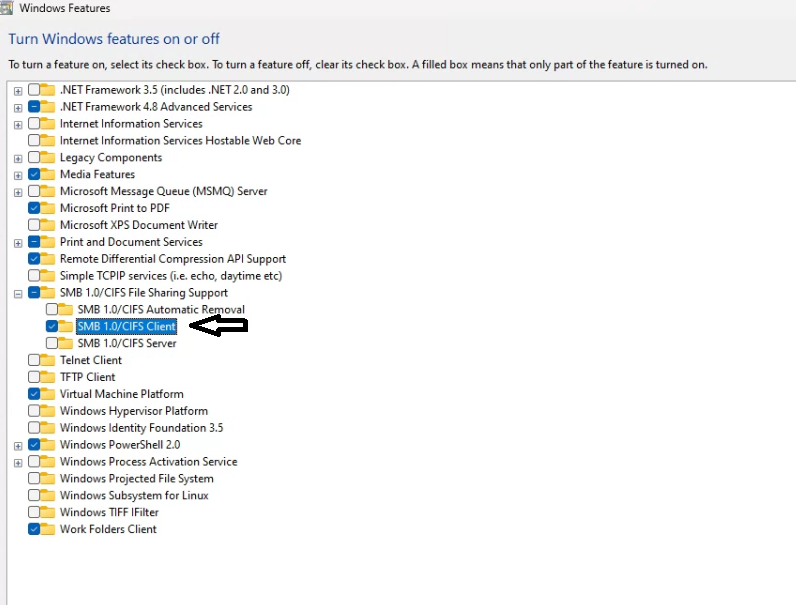Toggle SMB 1.0/CIFS File Sharing Support checkbox
Viewport: 796px width, 605px height.
(x=34, y=292)
